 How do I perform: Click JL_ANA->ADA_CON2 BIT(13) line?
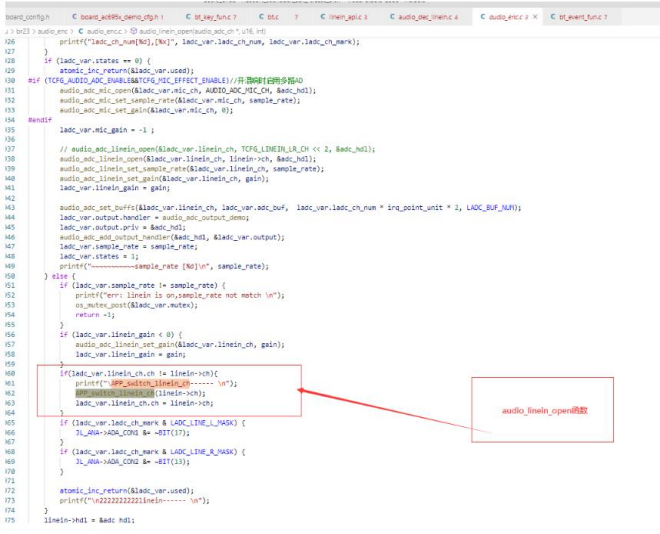[133, 462]
